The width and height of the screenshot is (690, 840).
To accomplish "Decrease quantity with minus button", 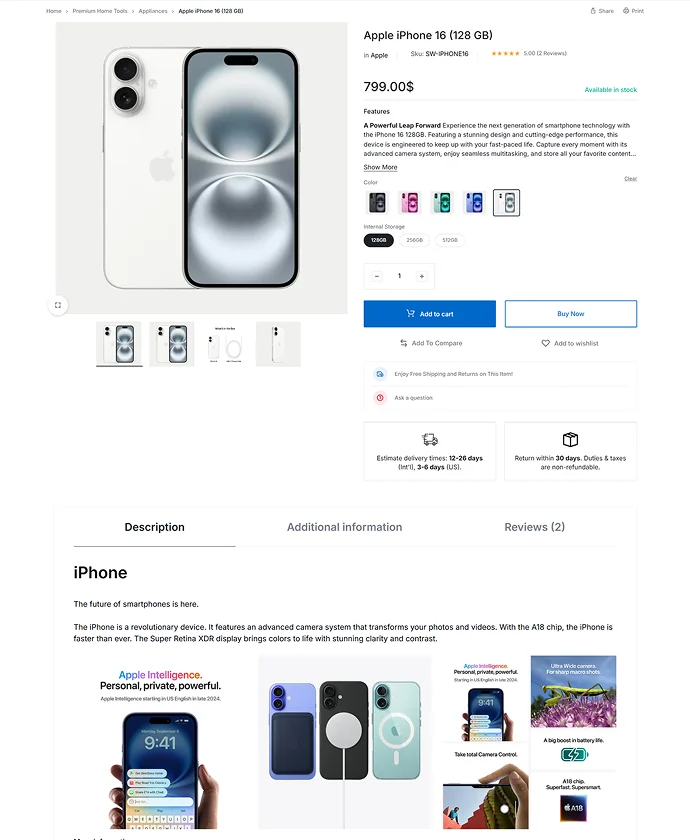I will [x=377, y=276].
